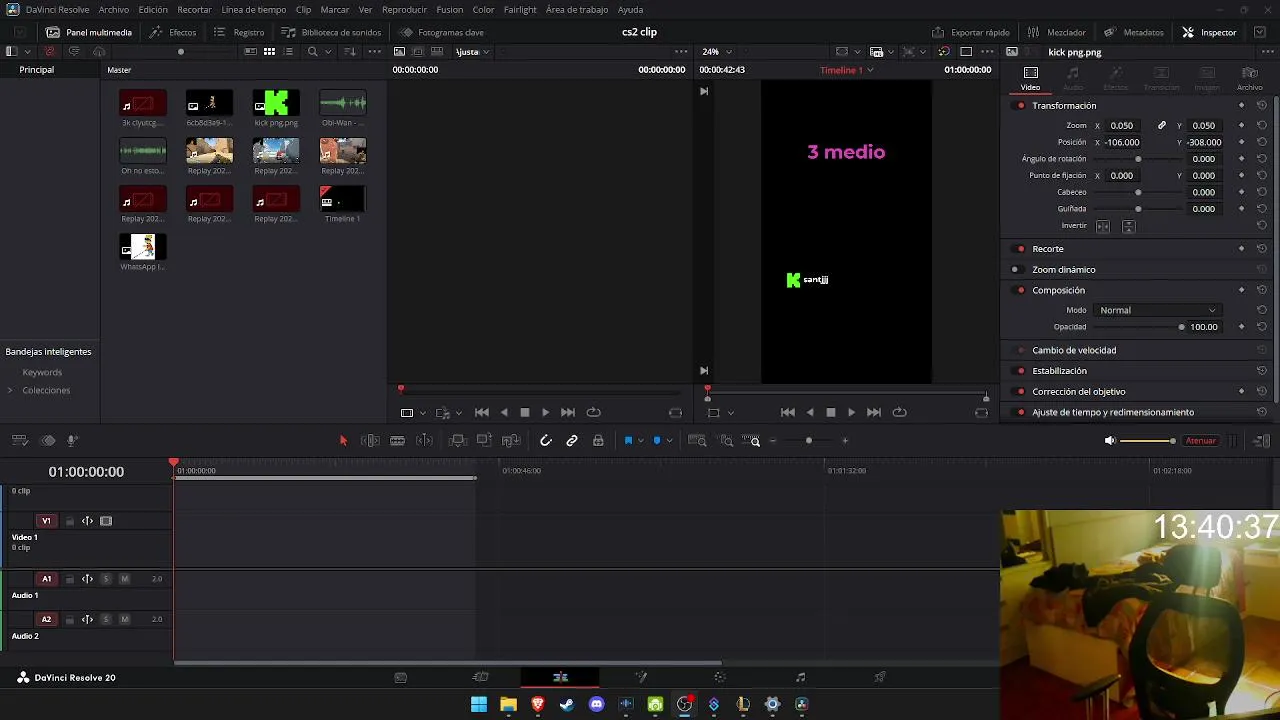Add a blue marker to the timeline

tap(657, 440)
